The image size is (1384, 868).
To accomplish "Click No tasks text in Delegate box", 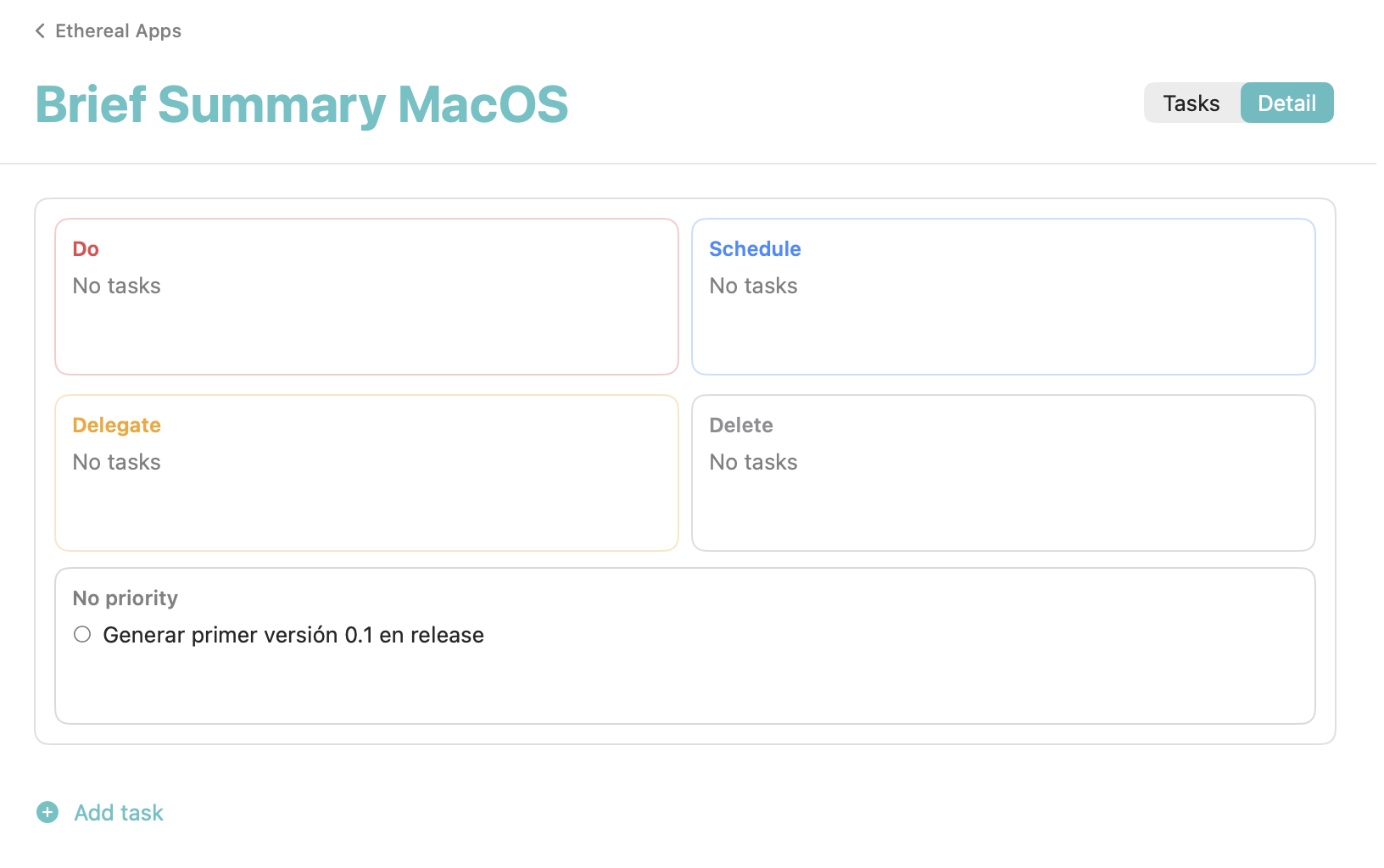I will click(x=117, y=463).
